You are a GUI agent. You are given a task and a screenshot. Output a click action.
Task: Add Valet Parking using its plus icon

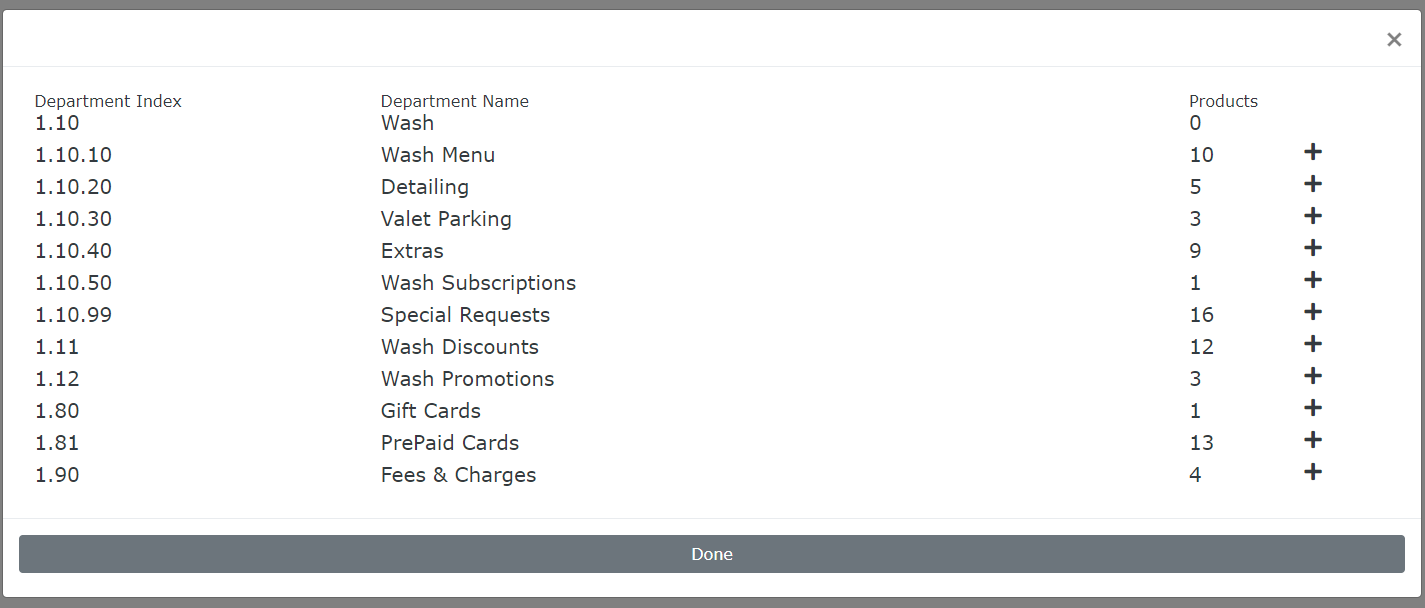click(x=1313, y=216)
